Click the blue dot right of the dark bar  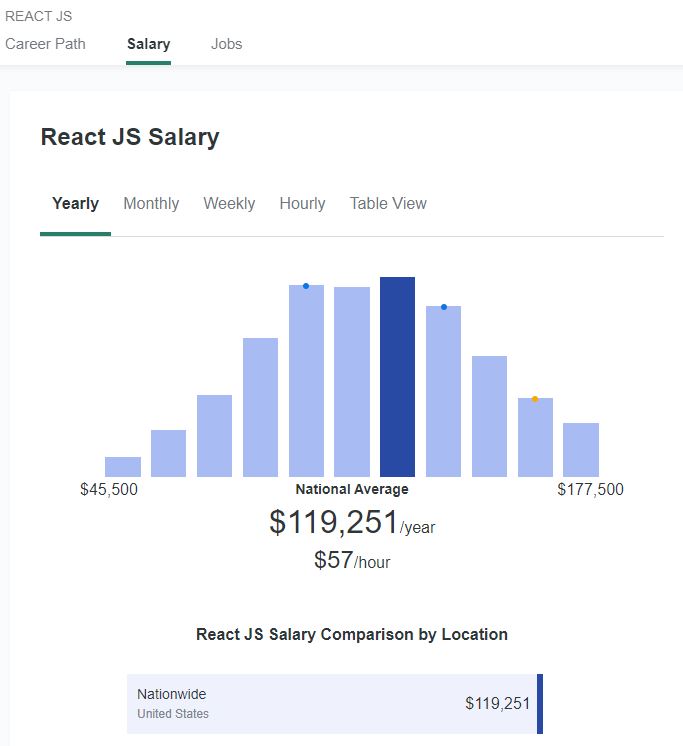click(444, 307)
